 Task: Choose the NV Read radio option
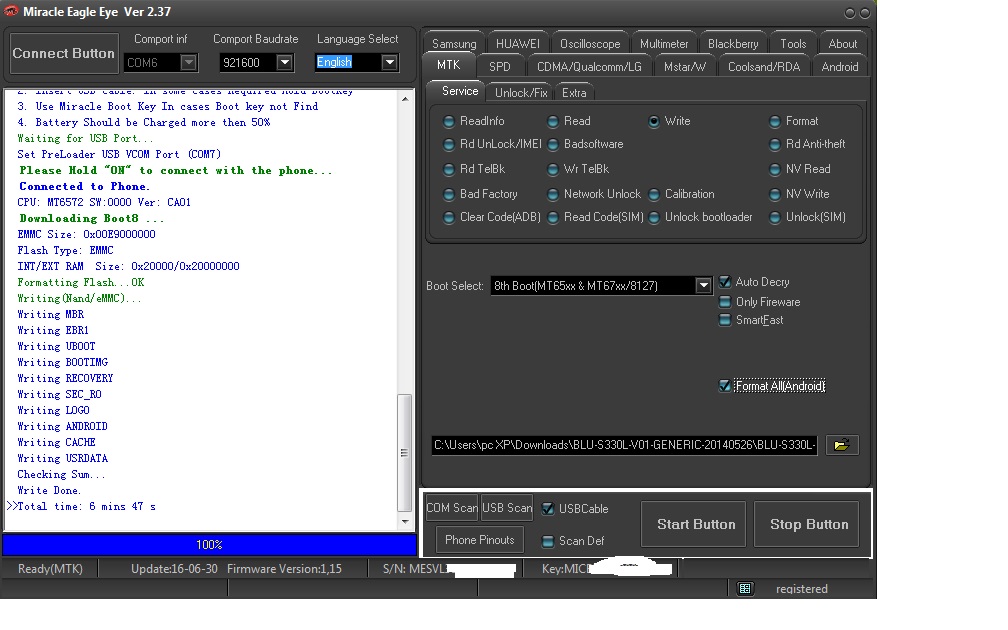pyautogui.click(x=775, y=170)
